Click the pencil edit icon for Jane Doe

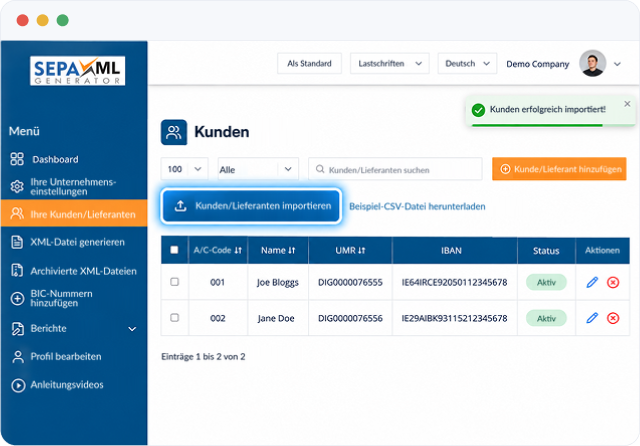592,318
